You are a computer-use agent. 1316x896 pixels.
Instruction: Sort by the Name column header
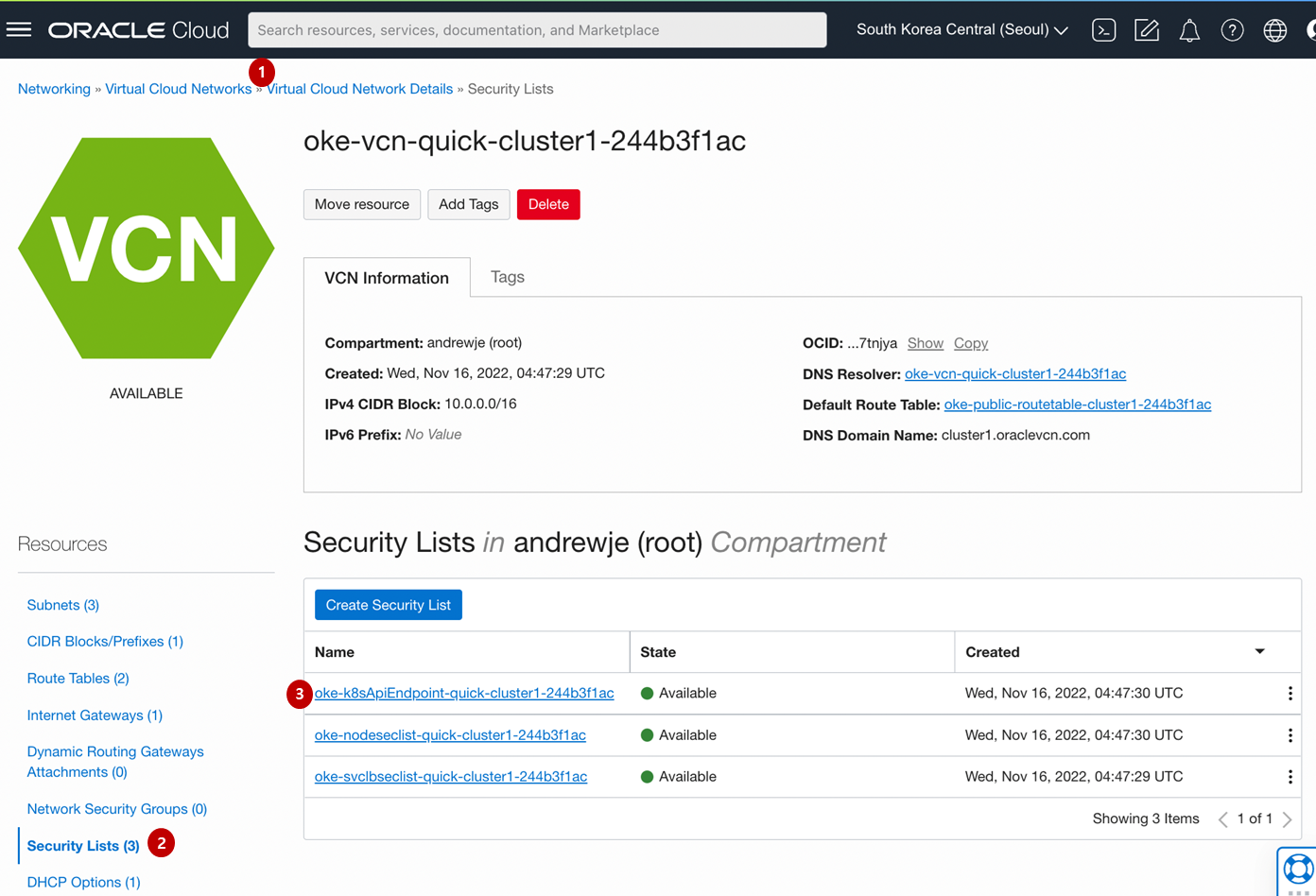click(335, 652)
